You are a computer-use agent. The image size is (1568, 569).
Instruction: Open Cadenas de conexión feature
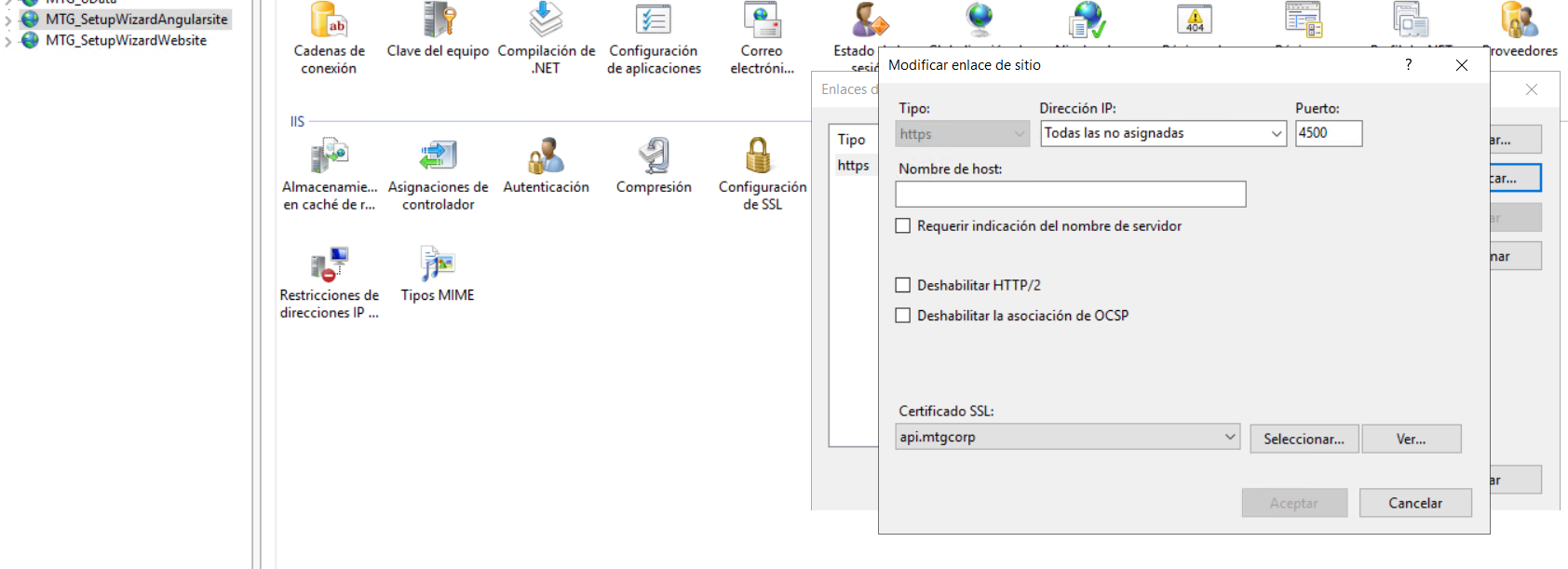pyautogui.click(x=329, y=20)
